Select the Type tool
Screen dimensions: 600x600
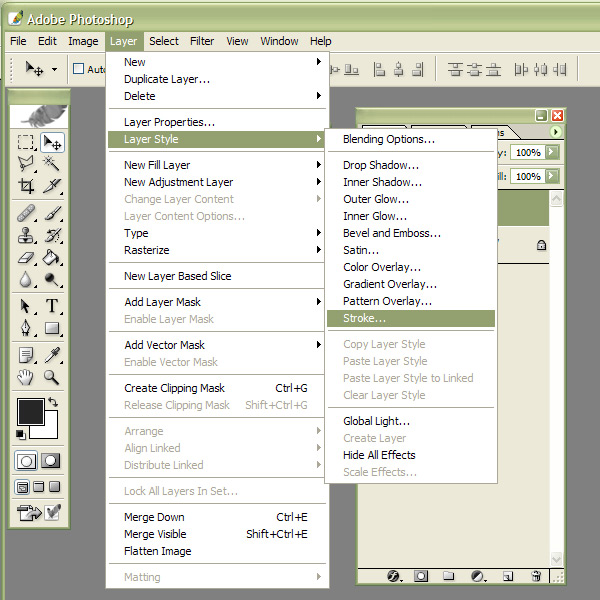52,306
